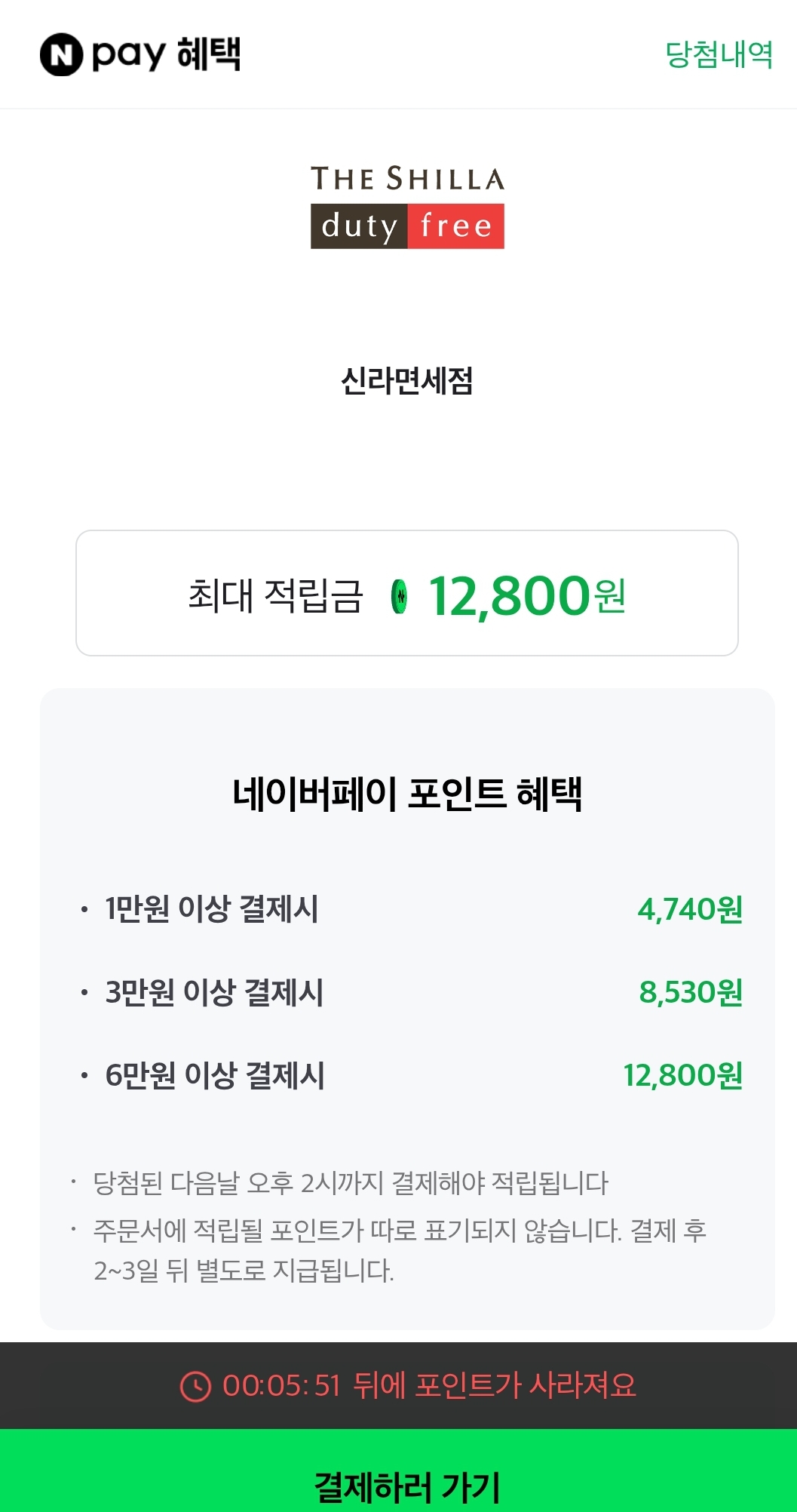Tap the 12,800원 maximum reward amount
797x1512 pixels.
(526, 595)
